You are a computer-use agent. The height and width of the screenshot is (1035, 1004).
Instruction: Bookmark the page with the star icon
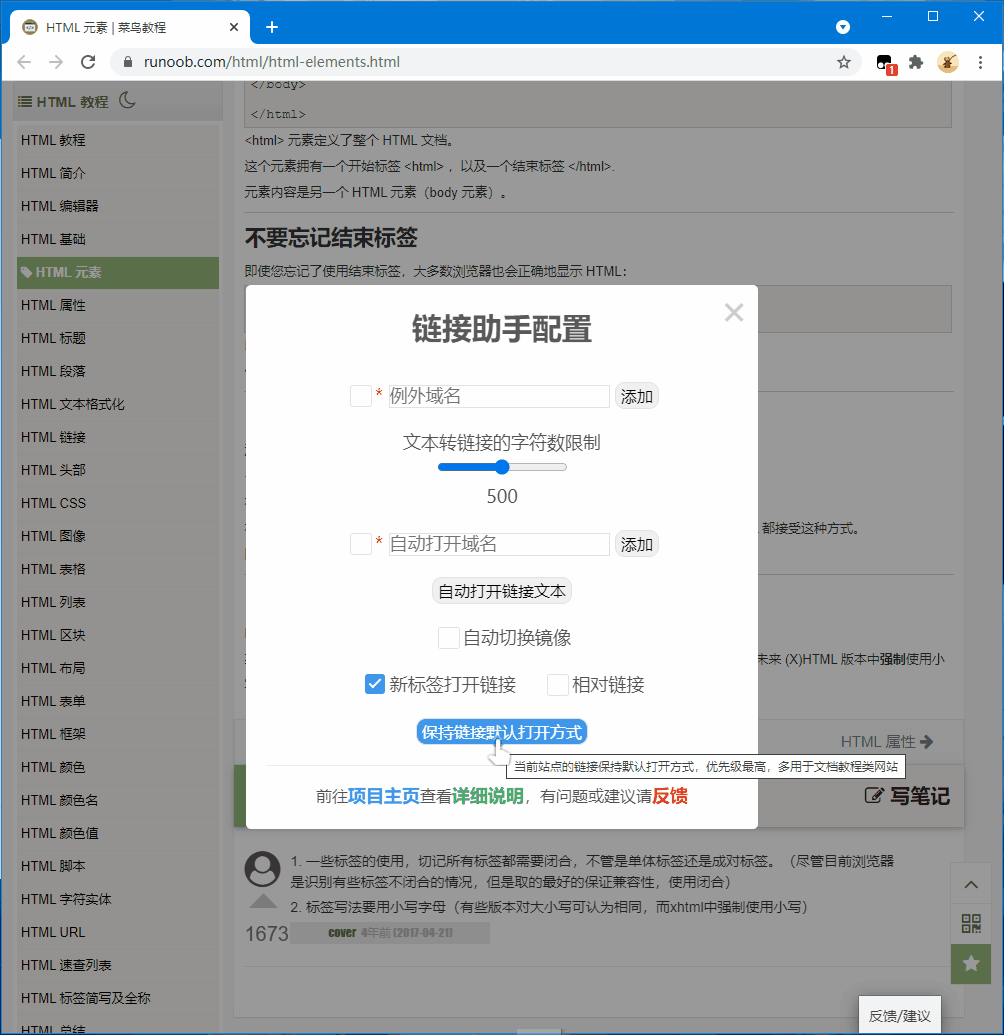coord(843,62)
